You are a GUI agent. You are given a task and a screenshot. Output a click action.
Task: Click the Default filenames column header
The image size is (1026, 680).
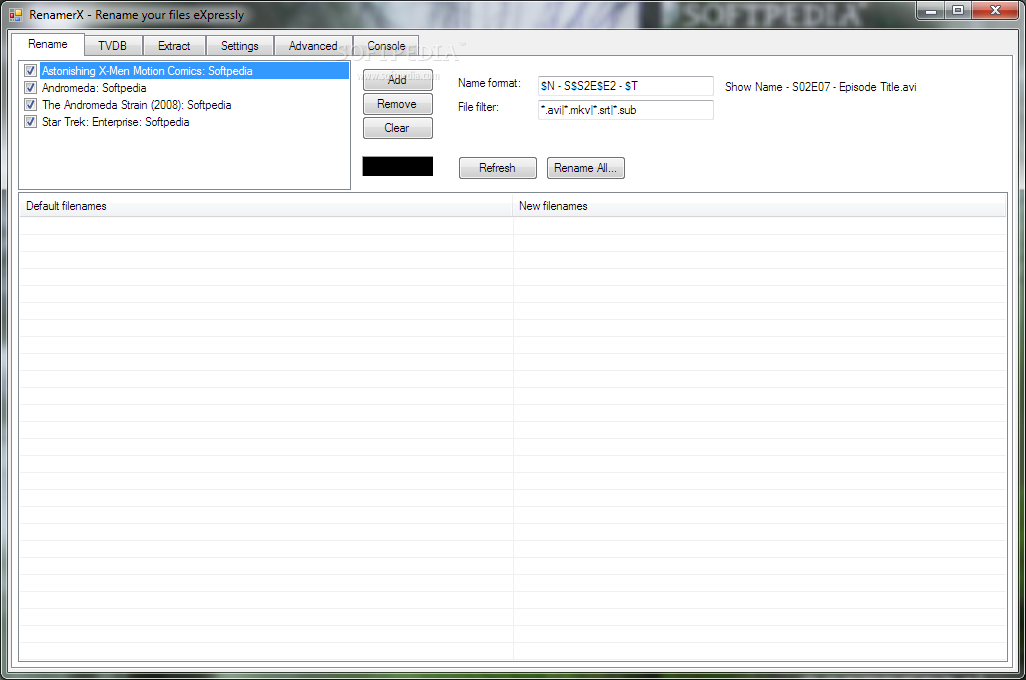tap(266, 206)
